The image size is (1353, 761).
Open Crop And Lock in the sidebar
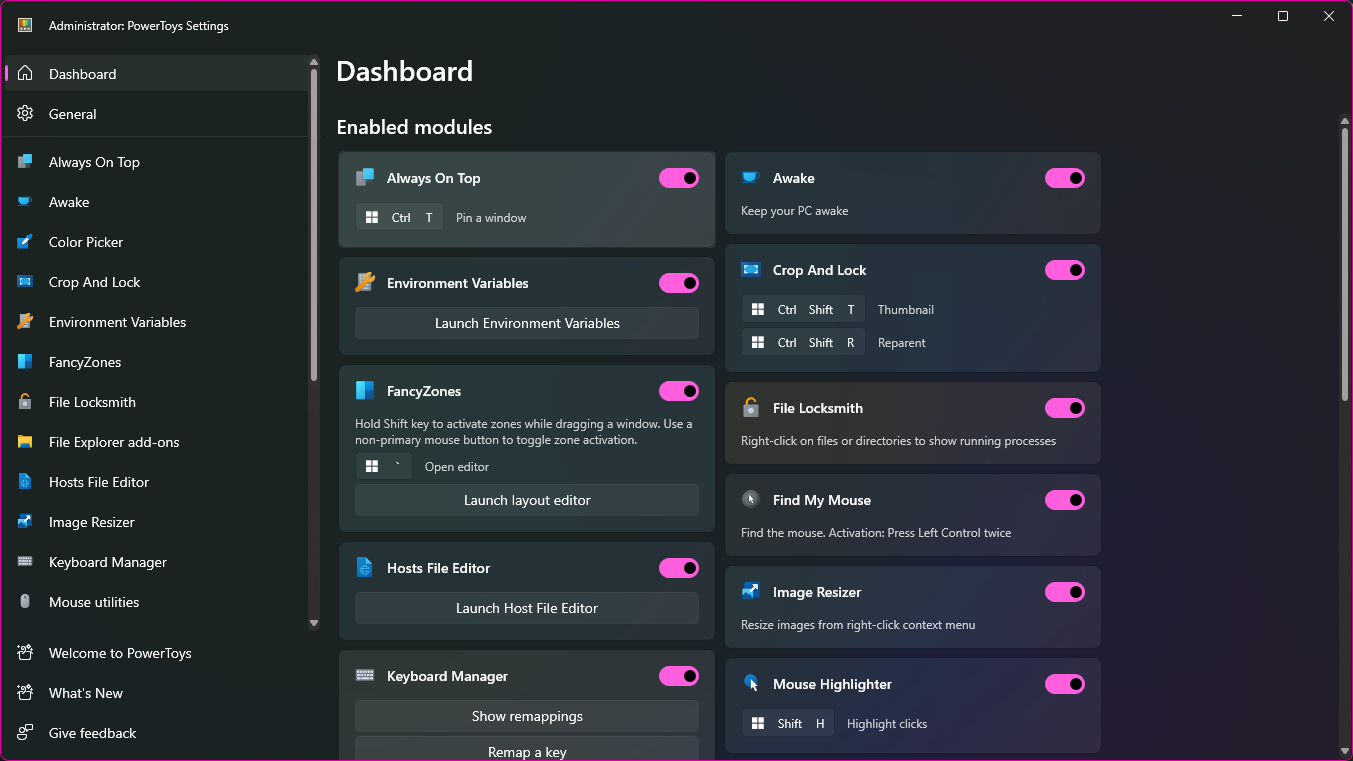(x=156, y=282)
